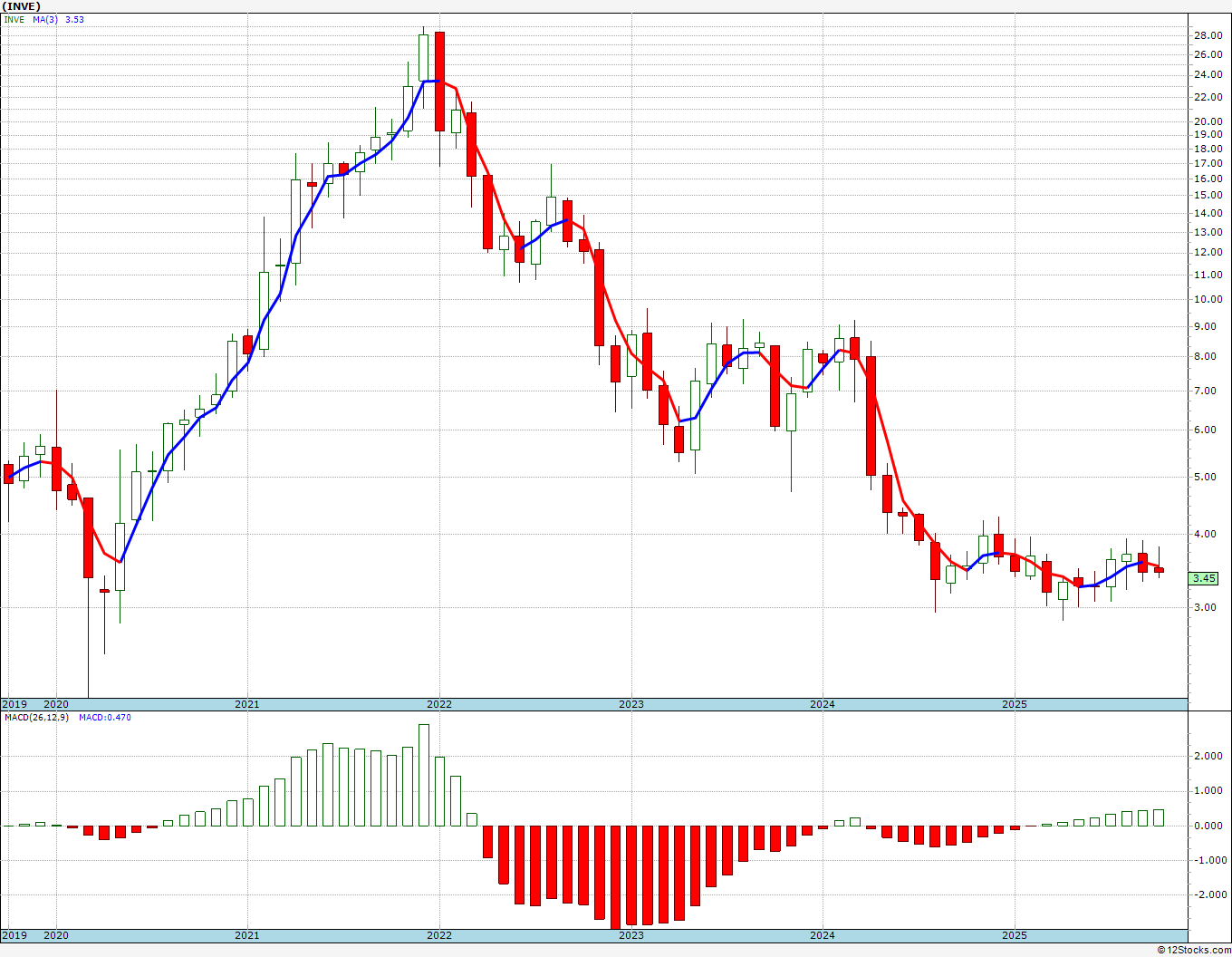Select the INVE legend label
The width and height of the screenshot is (1232, 957).
point(14,19)
